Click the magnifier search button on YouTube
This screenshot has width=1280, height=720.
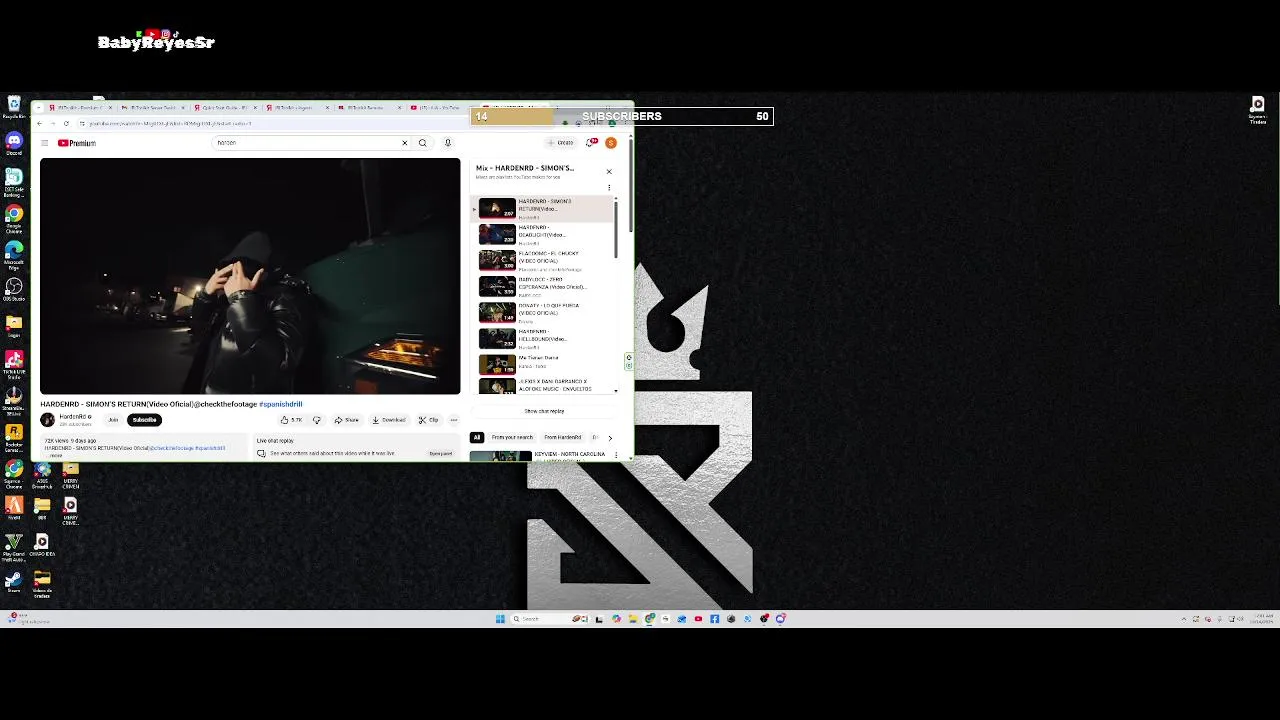423,143
